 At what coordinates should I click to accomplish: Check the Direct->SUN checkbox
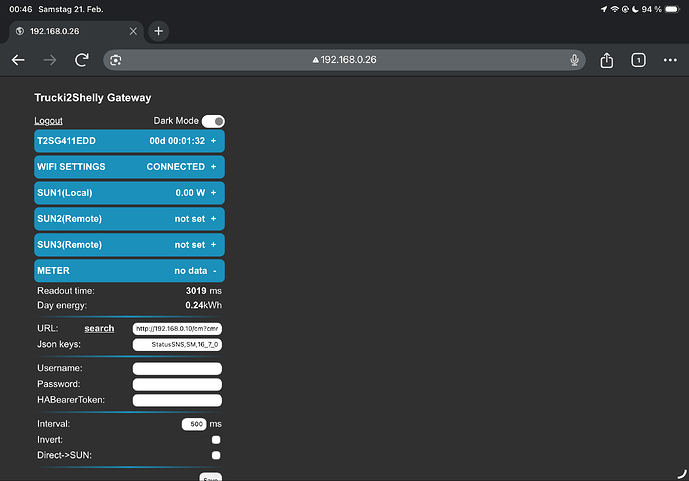coord(216,455)
